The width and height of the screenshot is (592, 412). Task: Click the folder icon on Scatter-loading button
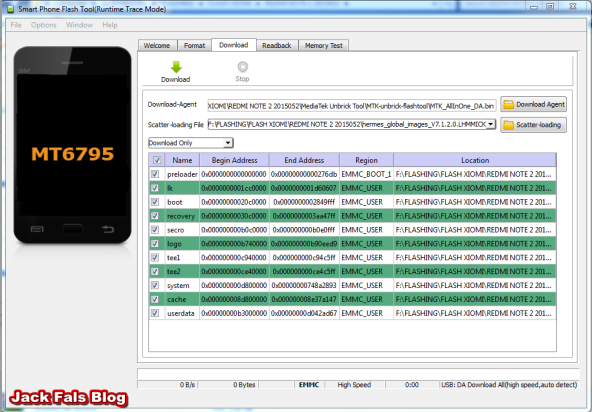[509, 125]
